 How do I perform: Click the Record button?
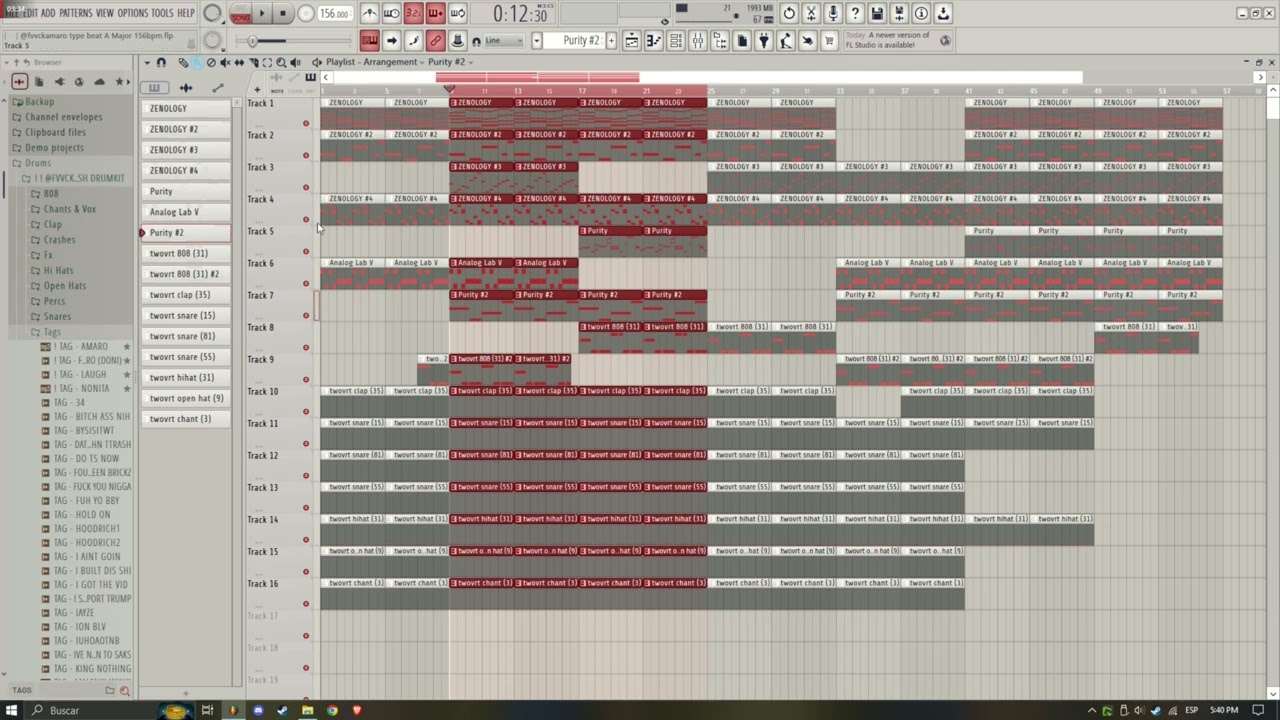click(306, 14)
